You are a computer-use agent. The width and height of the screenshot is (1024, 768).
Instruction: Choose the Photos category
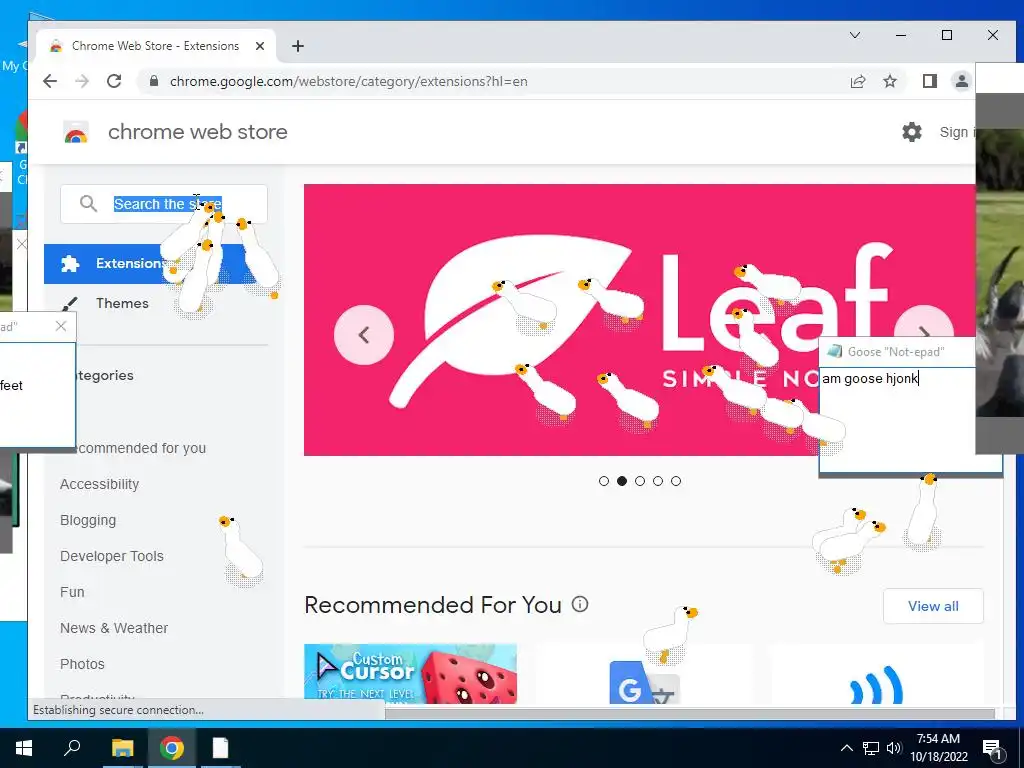(82, 664)
